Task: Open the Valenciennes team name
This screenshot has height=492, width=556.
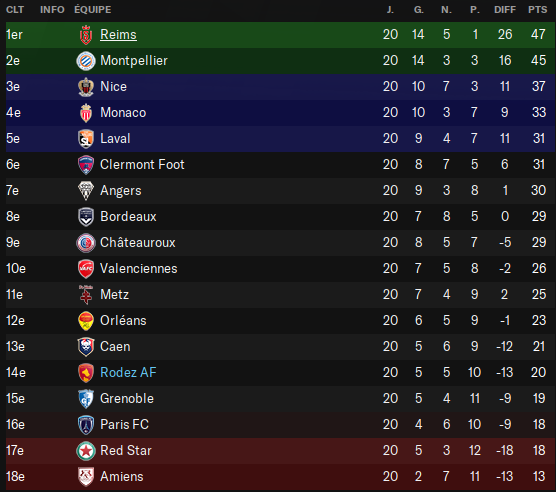Action: point(139,268)
